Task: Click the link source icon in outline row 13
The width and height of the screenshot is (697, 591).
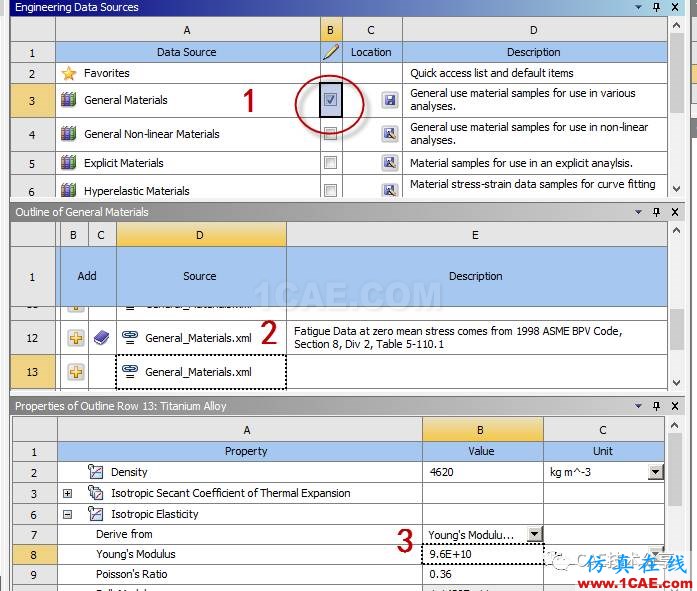Action: point(130,371)
